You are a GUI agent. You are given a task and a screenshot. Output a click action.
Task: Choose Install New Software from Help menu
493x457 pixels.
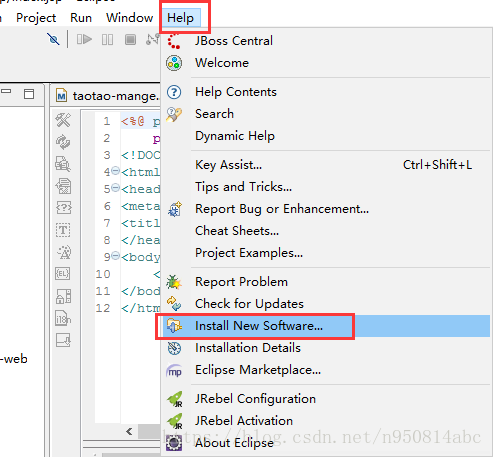pyautogui.click(x=326, y=326)
